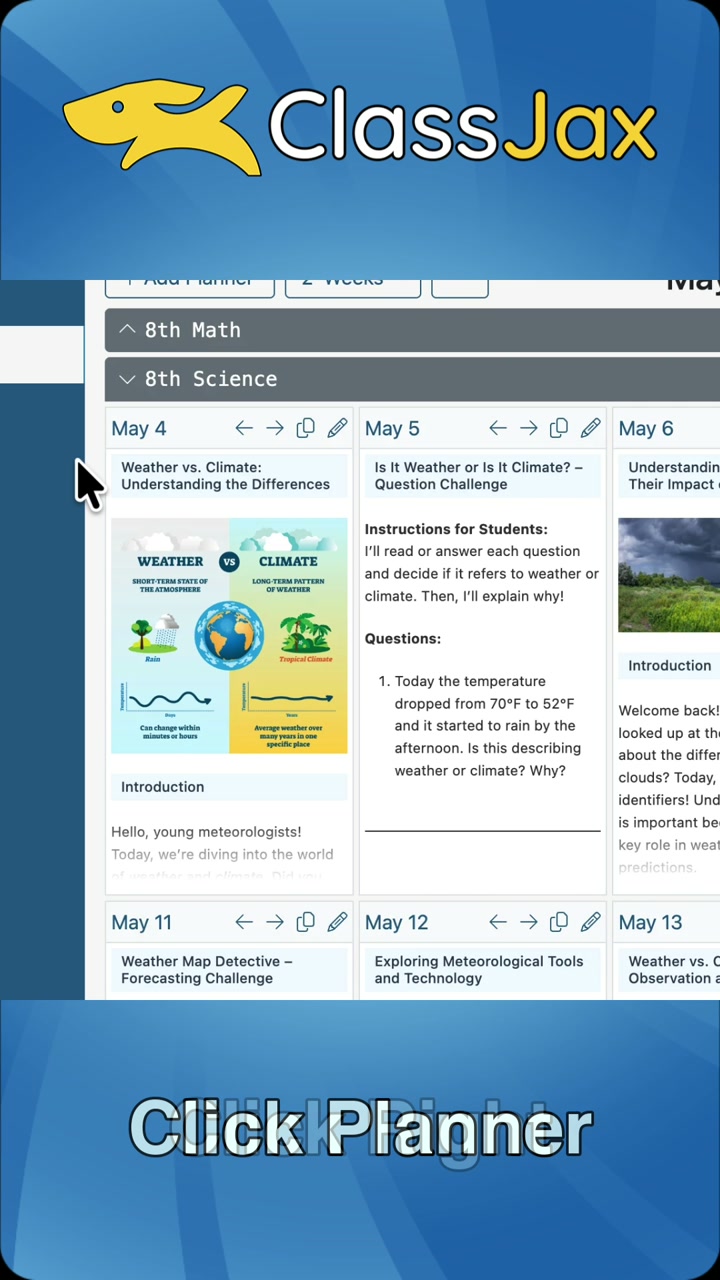The height and width of the screenshot is (1280, 720).
Task: Edit May 12 lesson using pencil icon
Action: click(591, 922)
